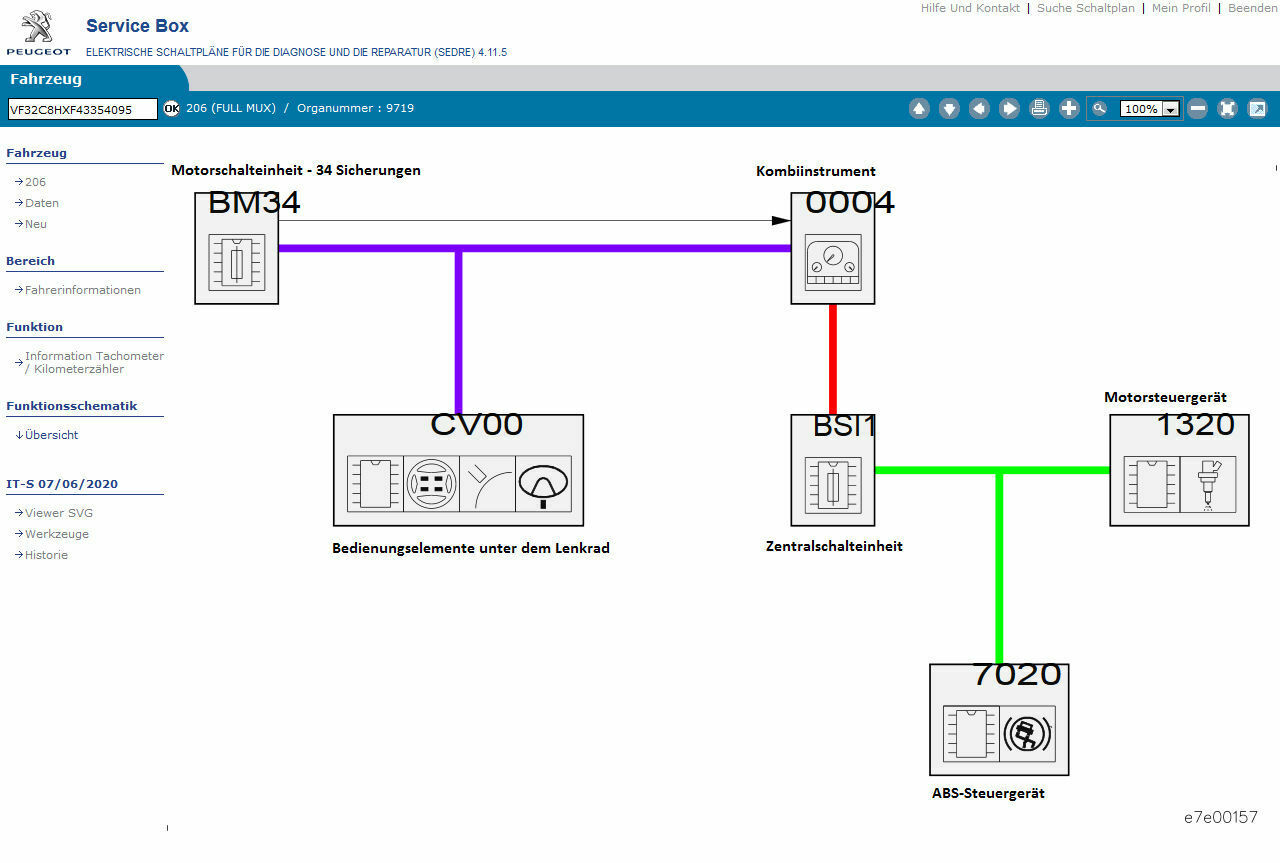Print the wiring diagram
Screen dimensions: 1280x863
pos(1039,109)
